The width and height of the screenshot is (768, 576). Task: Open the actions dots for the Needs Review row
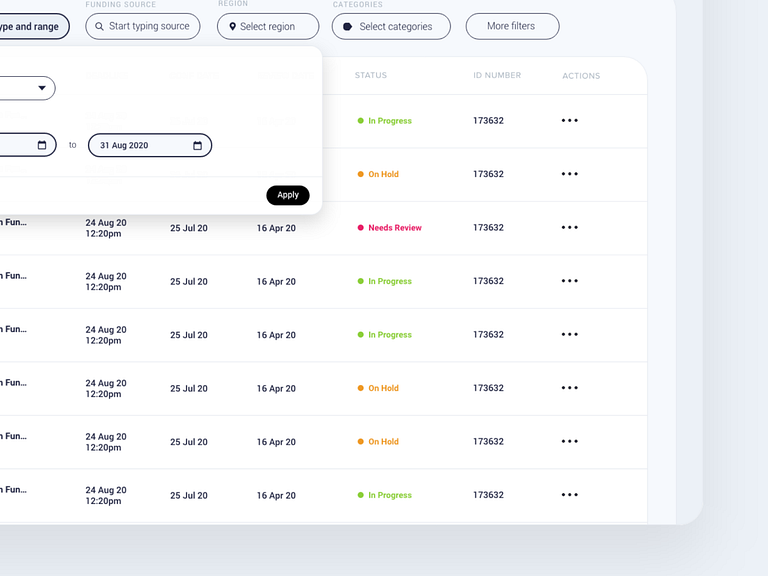click(570, 227)
